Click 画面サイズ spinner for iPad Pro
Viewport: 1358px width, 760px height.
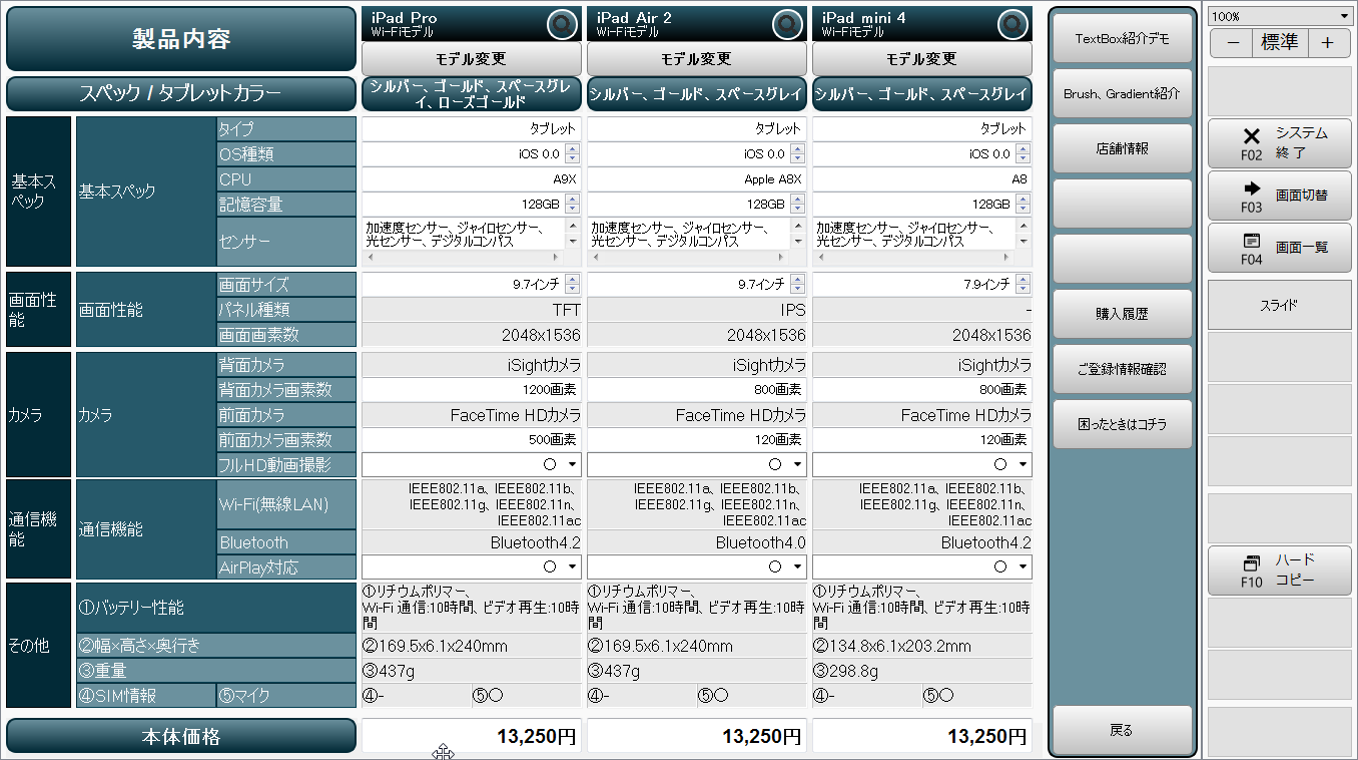point(572,284)
